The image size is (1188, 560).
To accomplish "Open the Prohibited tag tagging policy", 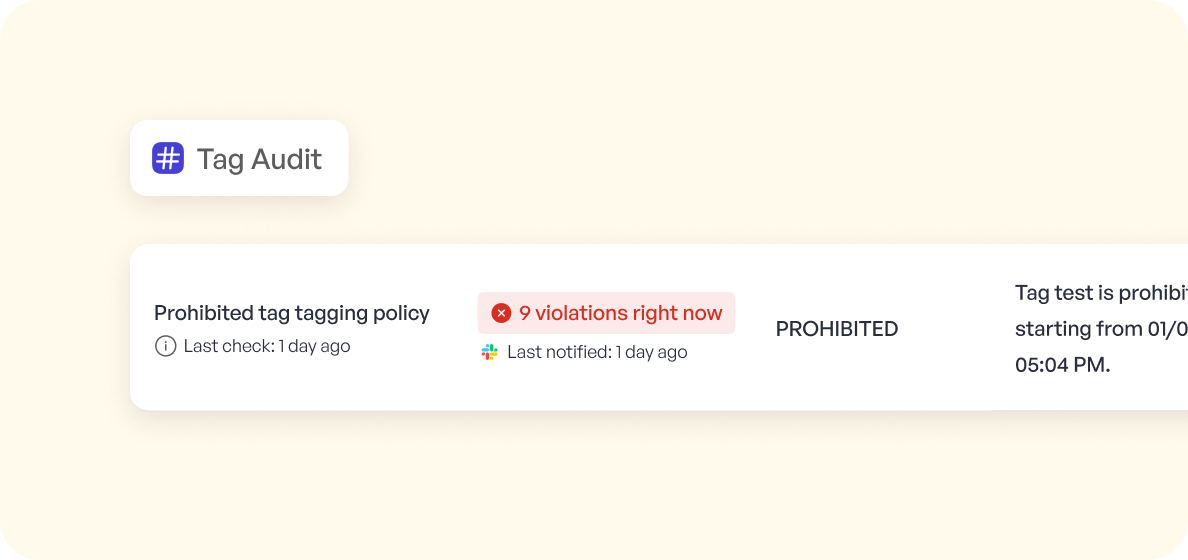I will [x=291, y=313].
